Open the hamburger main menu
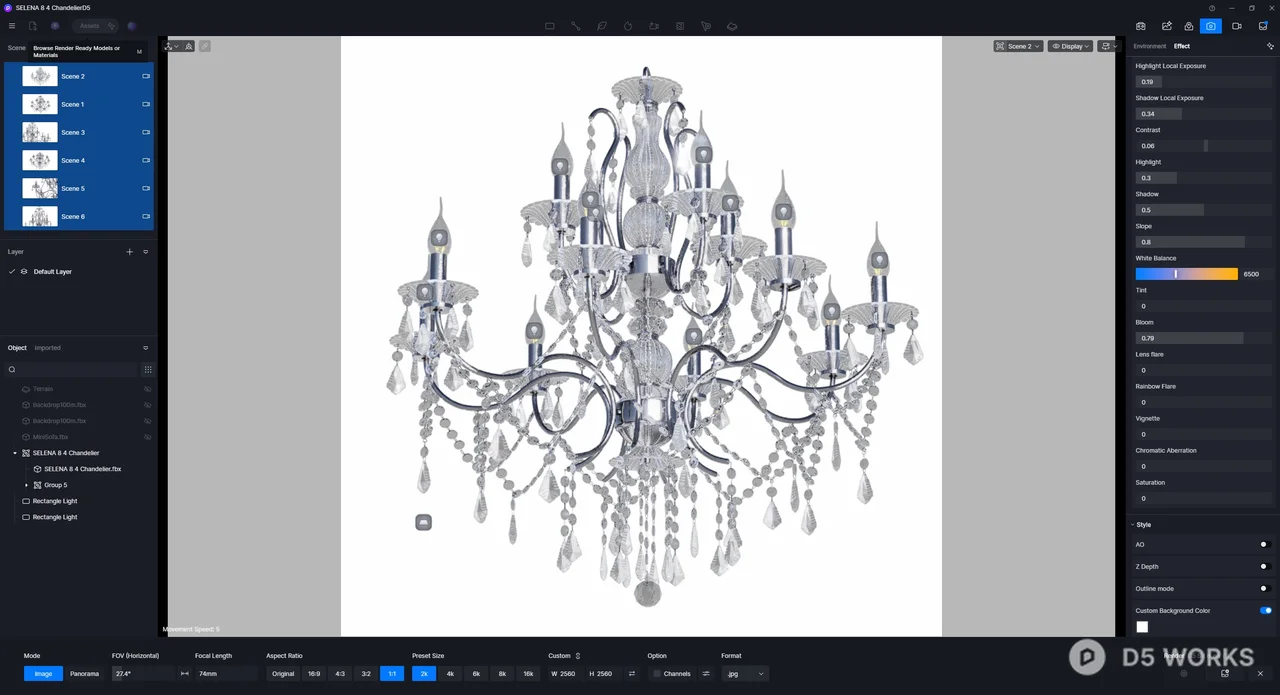The height and width of the screenshot is (695, 1280). tap(12, 26)
